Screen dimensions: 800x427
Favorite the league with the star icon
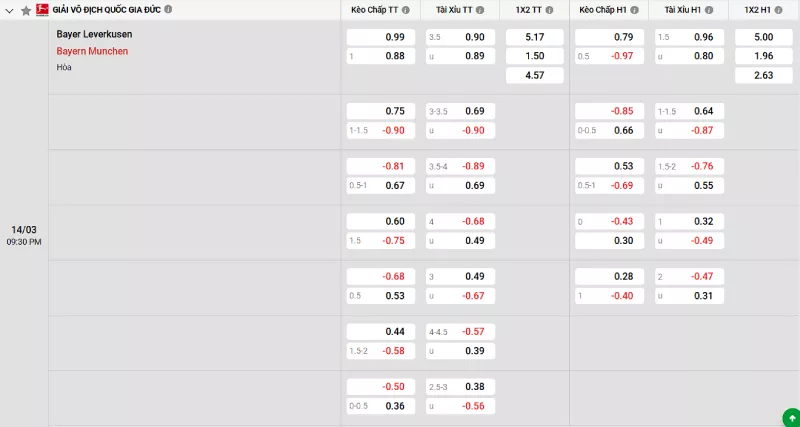[x=26, y=10]
